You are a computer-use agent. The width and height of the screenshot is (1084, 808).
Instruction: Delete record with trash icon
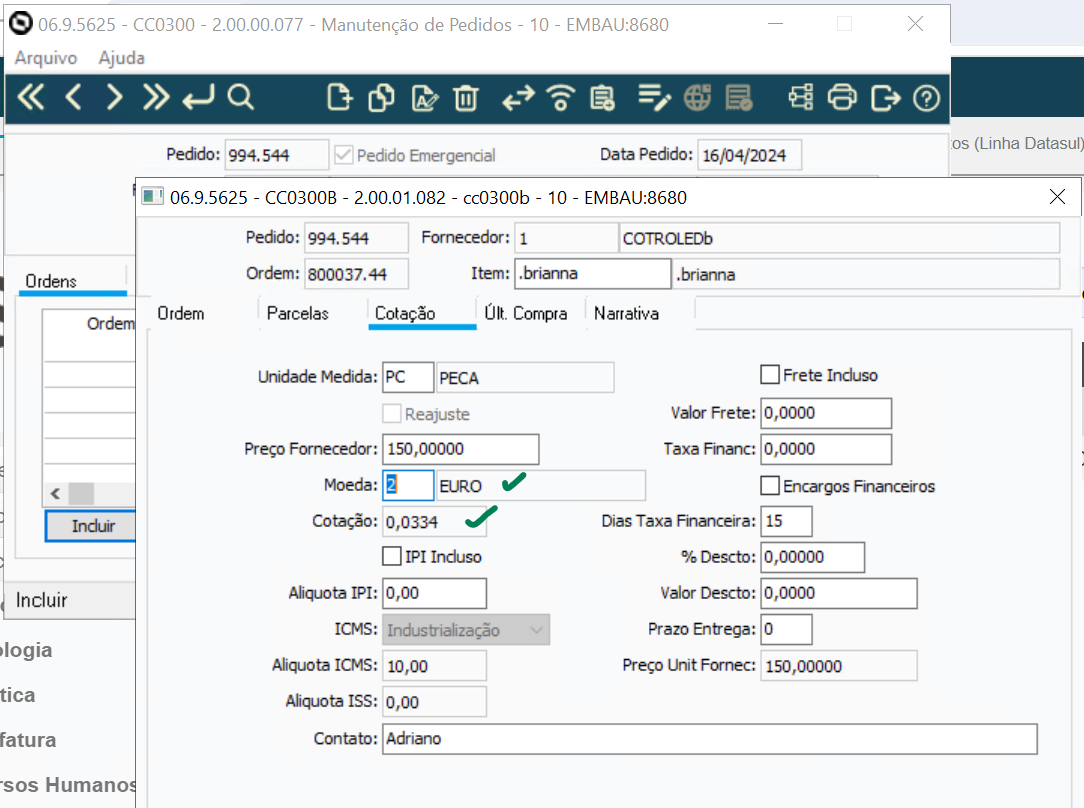(x=466, y=98)
